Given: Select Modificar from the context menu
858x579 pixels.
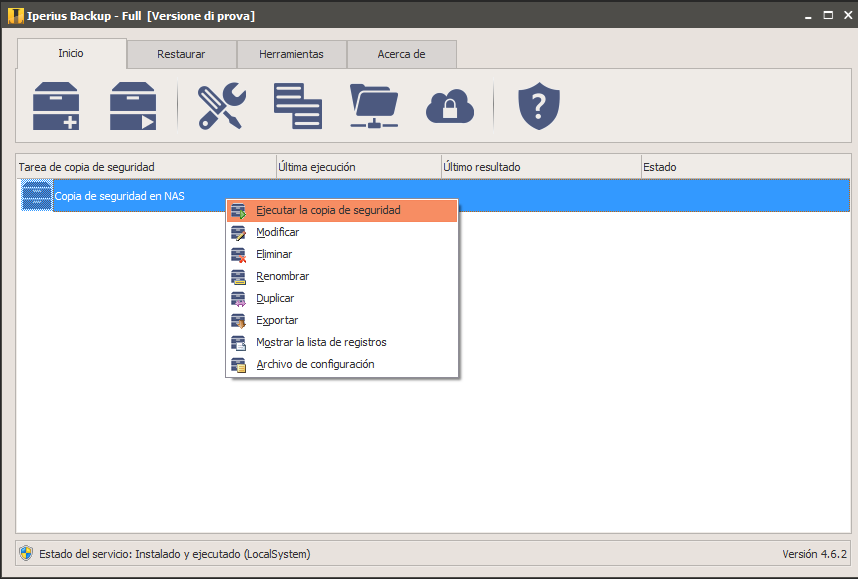Looking at the screenshot, I should click(342, 233).
